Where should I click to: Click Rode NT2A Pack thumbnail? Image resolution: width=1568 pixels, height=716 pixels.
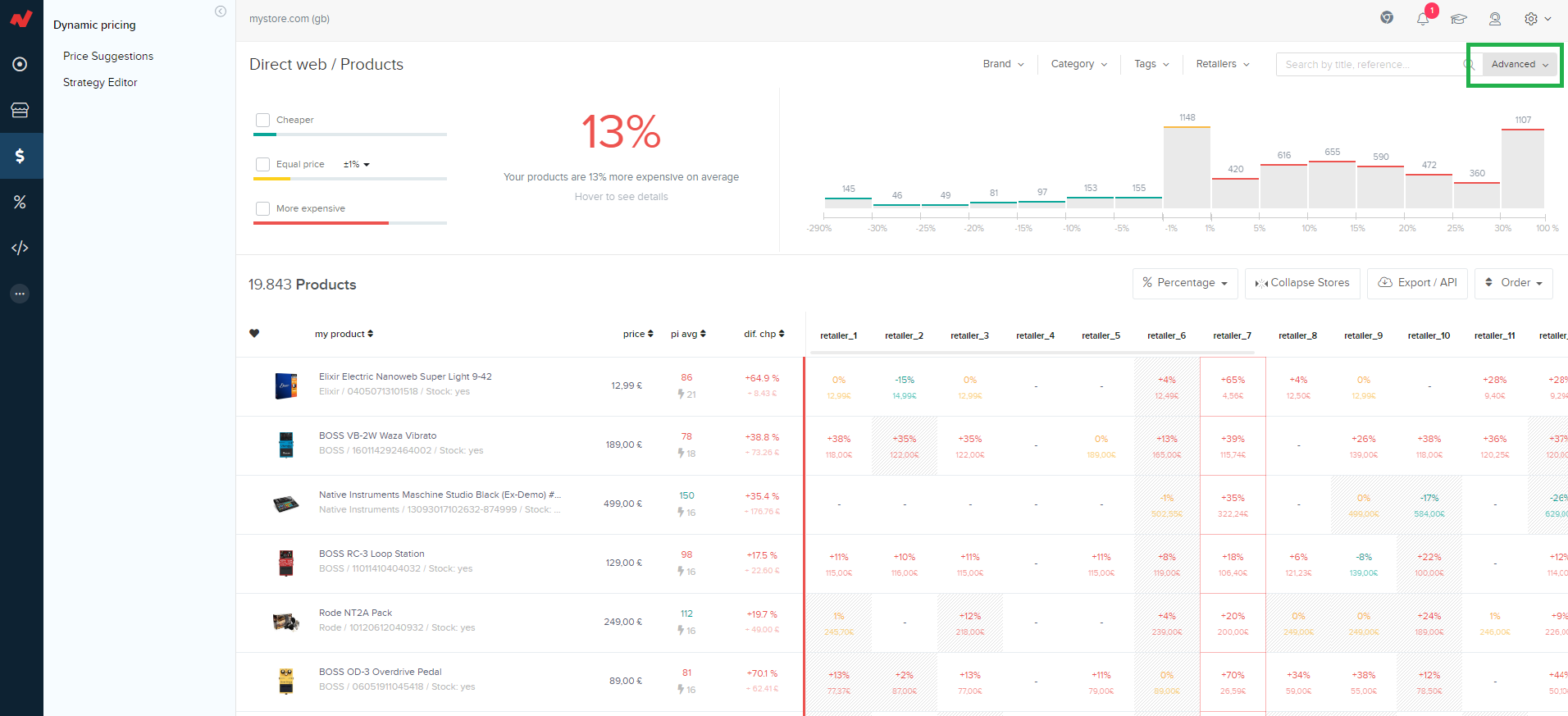286,622
